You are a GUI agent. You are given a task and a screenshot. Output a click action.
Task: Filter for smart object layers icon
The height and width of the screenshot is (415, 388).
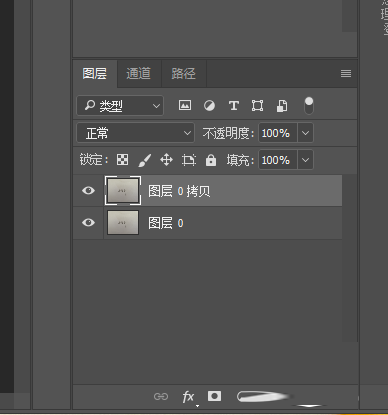tap(282, 106)
